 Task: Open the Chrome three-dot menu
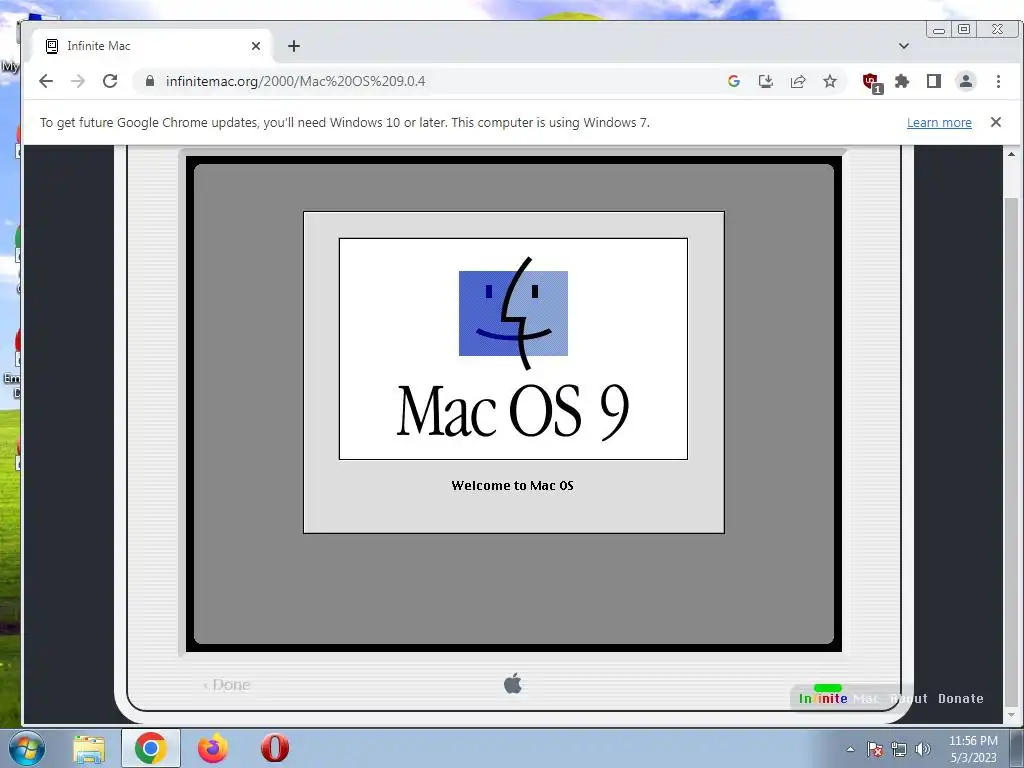pos(998,81)
